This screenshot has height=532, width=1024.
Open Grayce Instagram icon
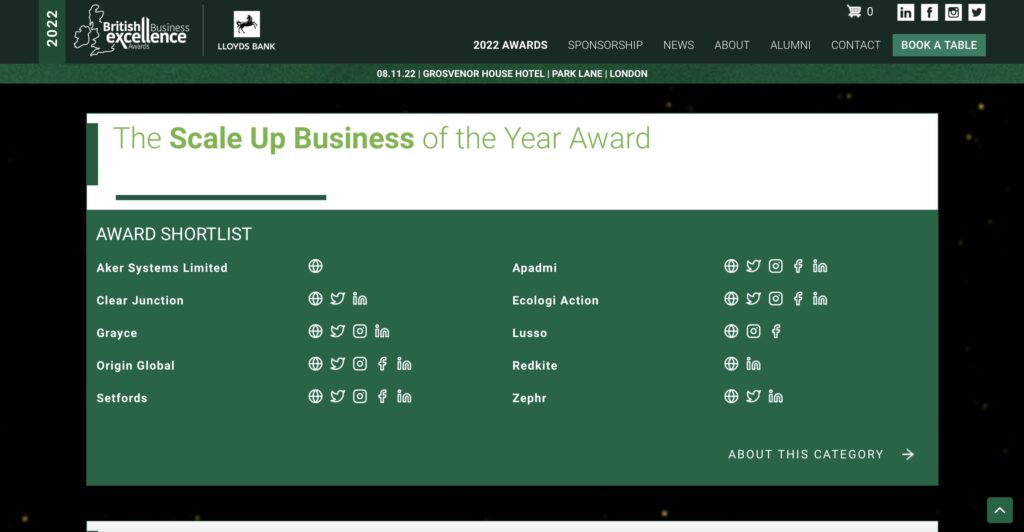pyautogui.click(x=360, y=332)
